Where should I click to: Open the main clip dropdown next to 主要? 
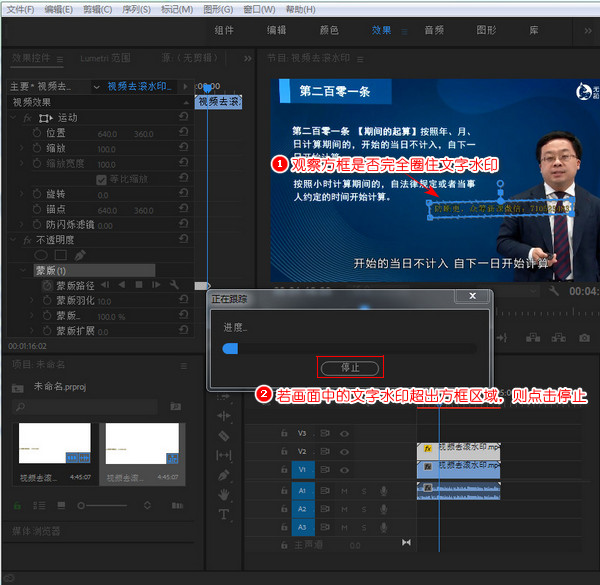pos(96,87)
